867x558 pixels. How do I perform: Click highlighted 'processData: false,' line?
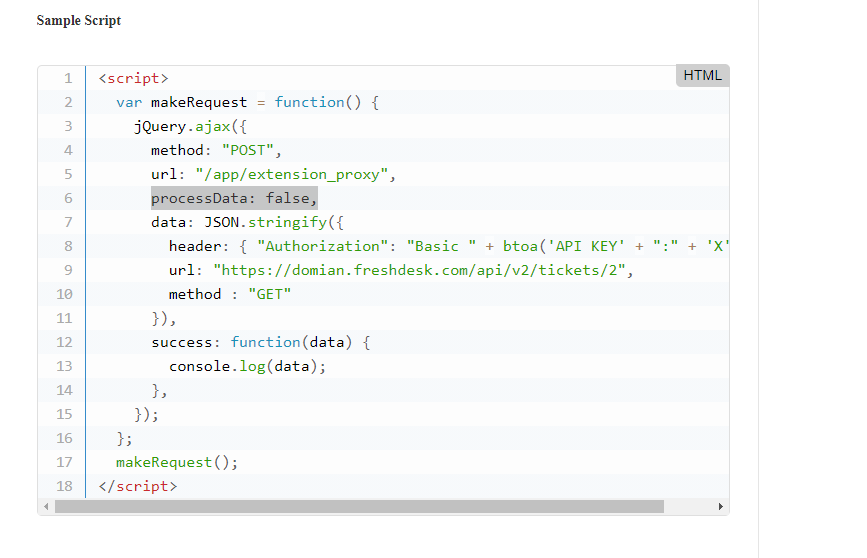[234, 198]
